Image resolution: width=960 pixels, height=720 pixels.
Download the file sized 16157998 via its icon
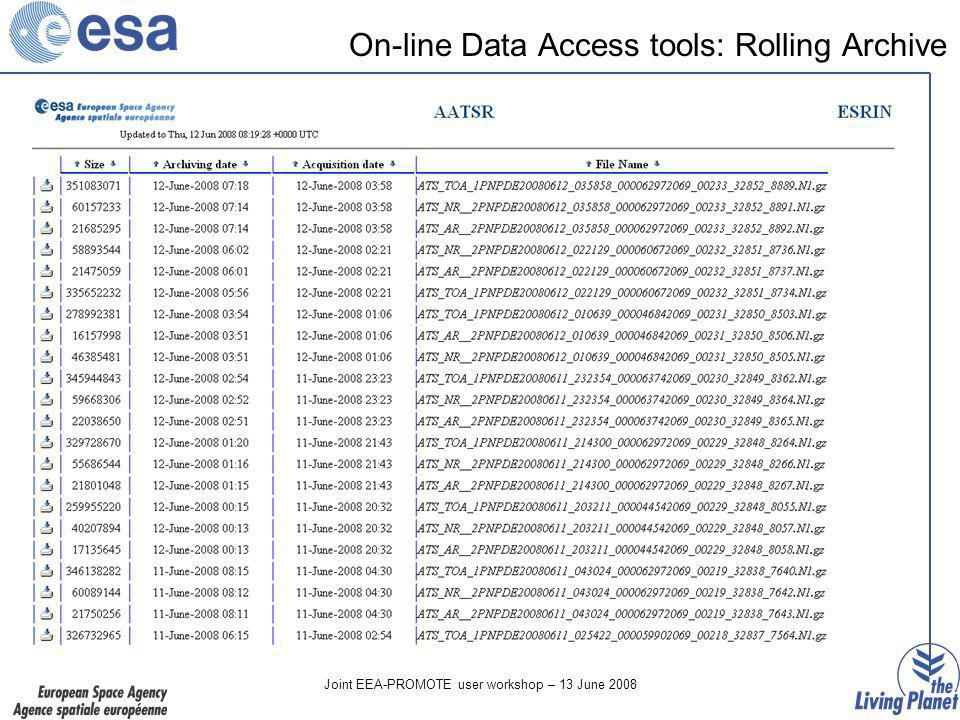(x=47, y=336)
